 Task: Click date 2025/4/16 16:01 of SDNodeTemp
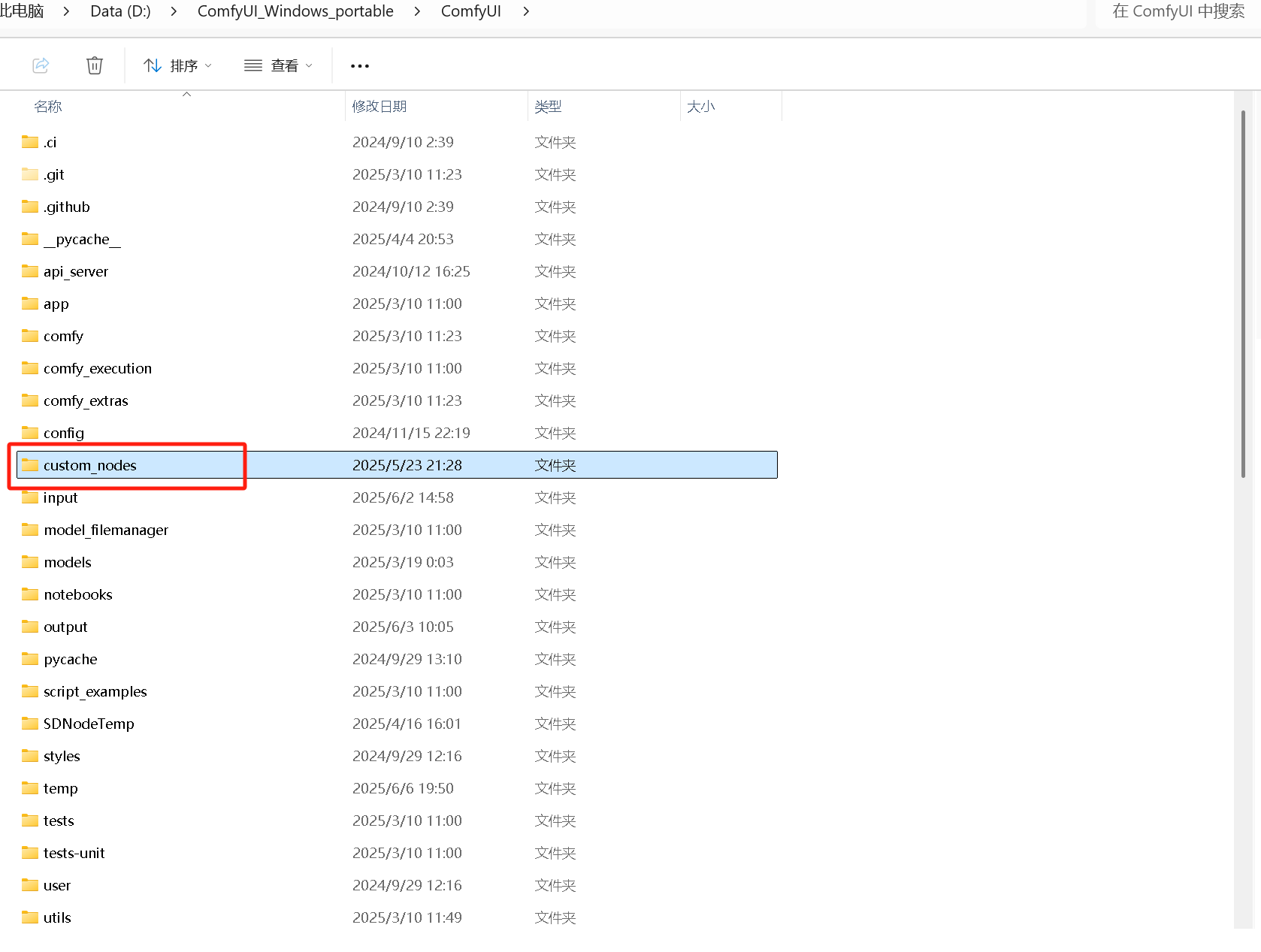point(407,724)
